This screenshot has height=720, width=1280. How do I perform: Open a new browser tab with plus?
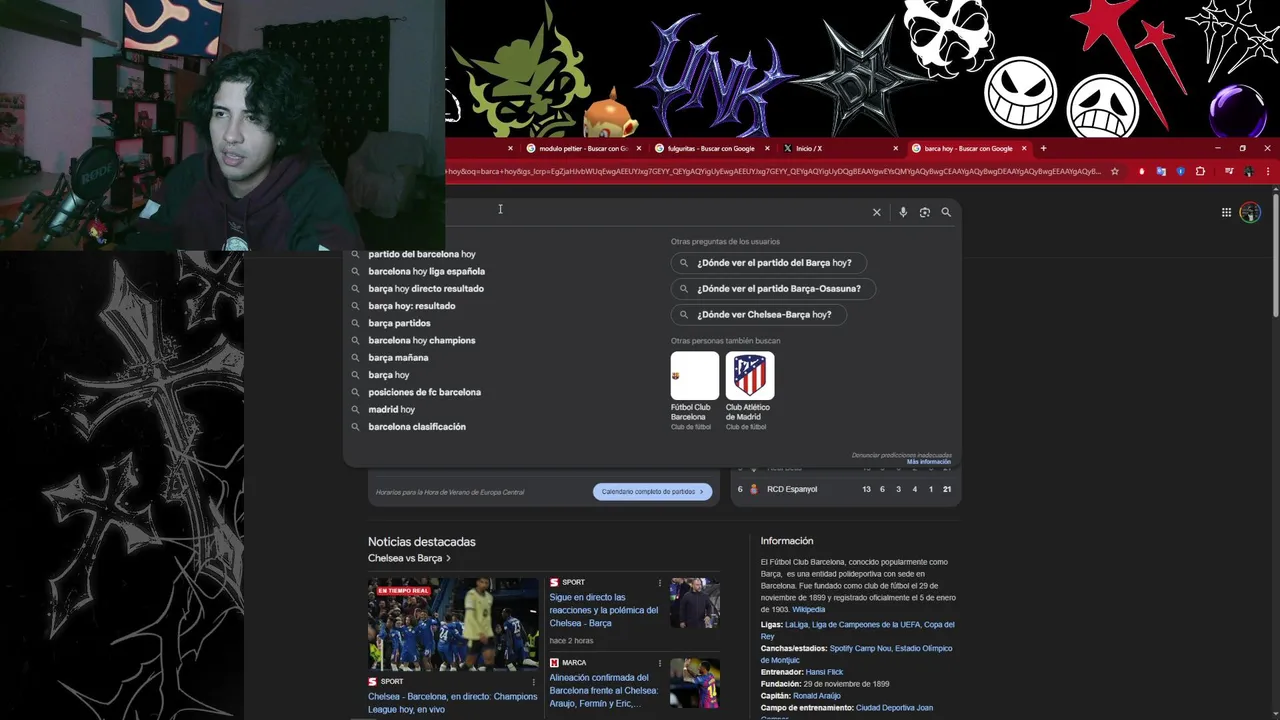(x=1043, y=148)
